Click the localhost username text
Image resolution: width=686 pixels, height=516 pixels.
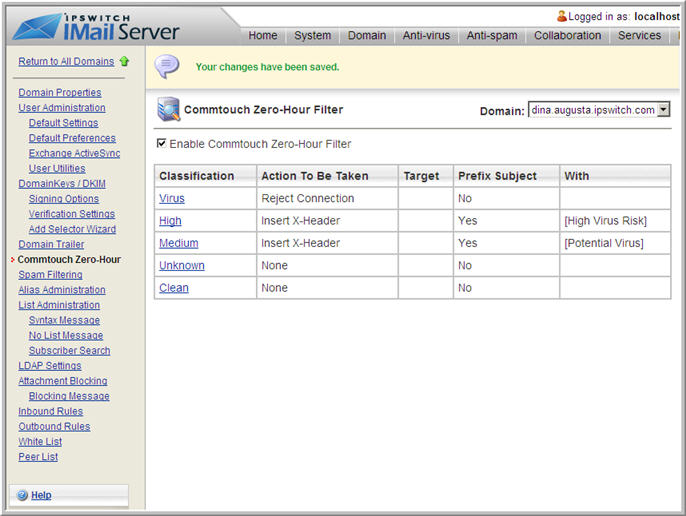pos(657,16)
